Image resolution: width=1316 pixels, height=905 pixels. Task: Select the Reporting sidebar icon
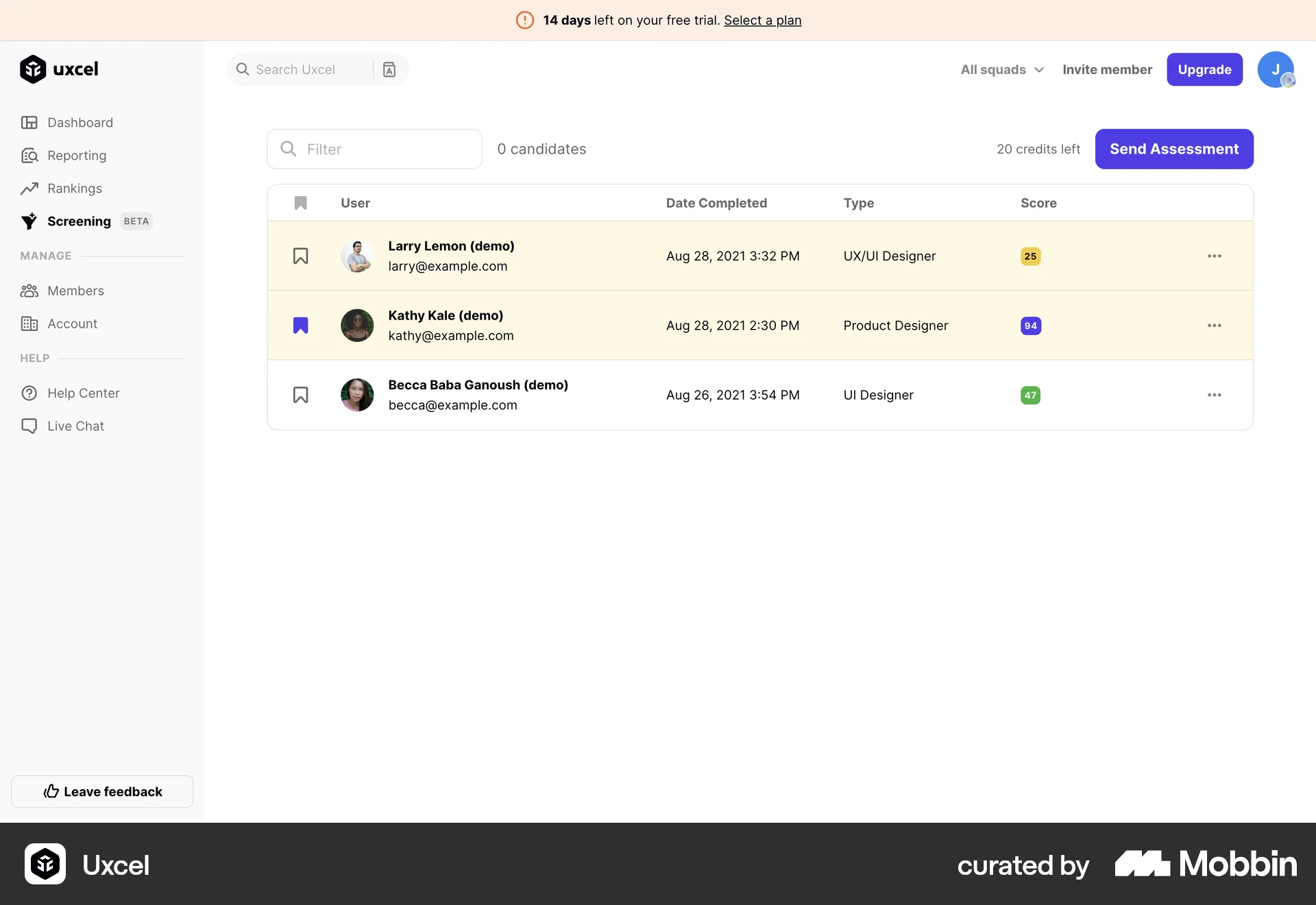click(30, 156)
